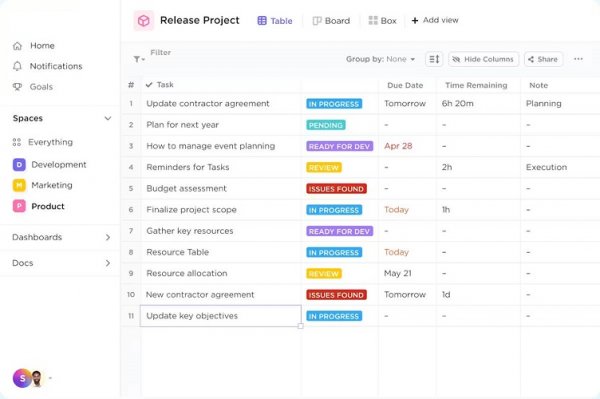Screen dimensions: 600x399
Task: Switch to the Box view tab
Action: 382,21
